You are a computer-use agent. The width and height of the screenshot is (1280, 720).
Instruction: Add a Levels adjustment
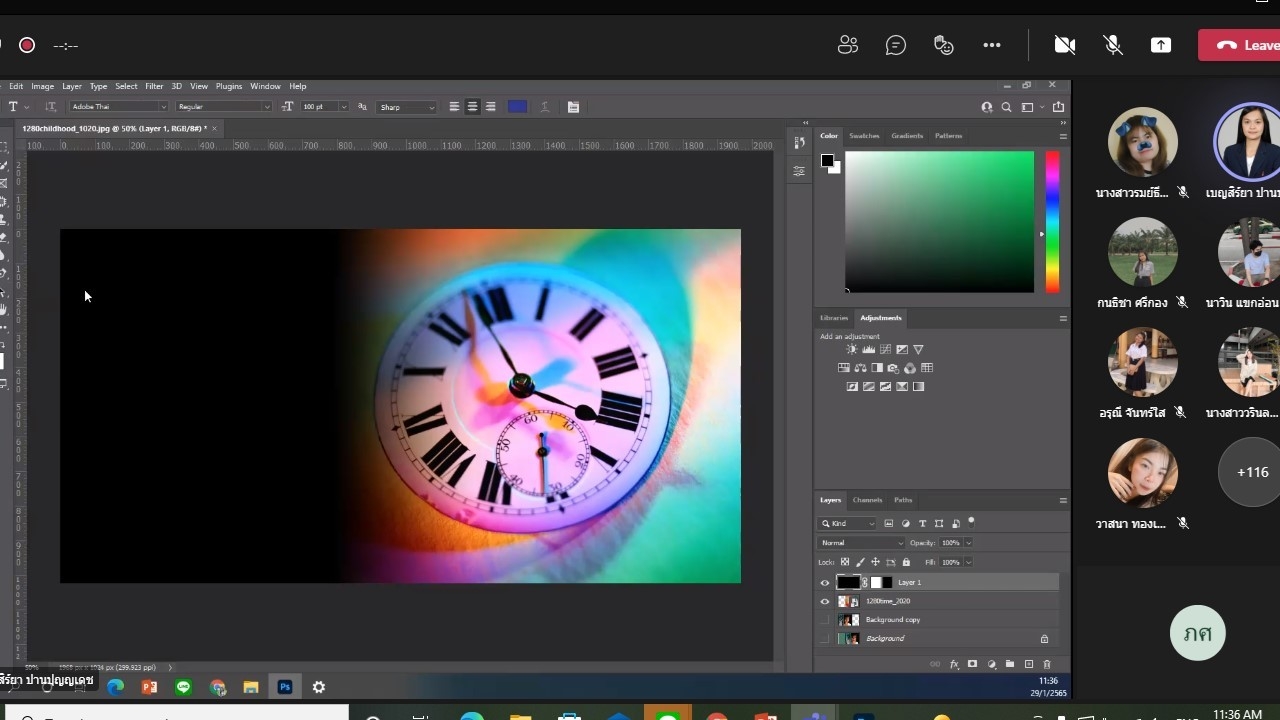pyautogui.click(x=868, y=349)
